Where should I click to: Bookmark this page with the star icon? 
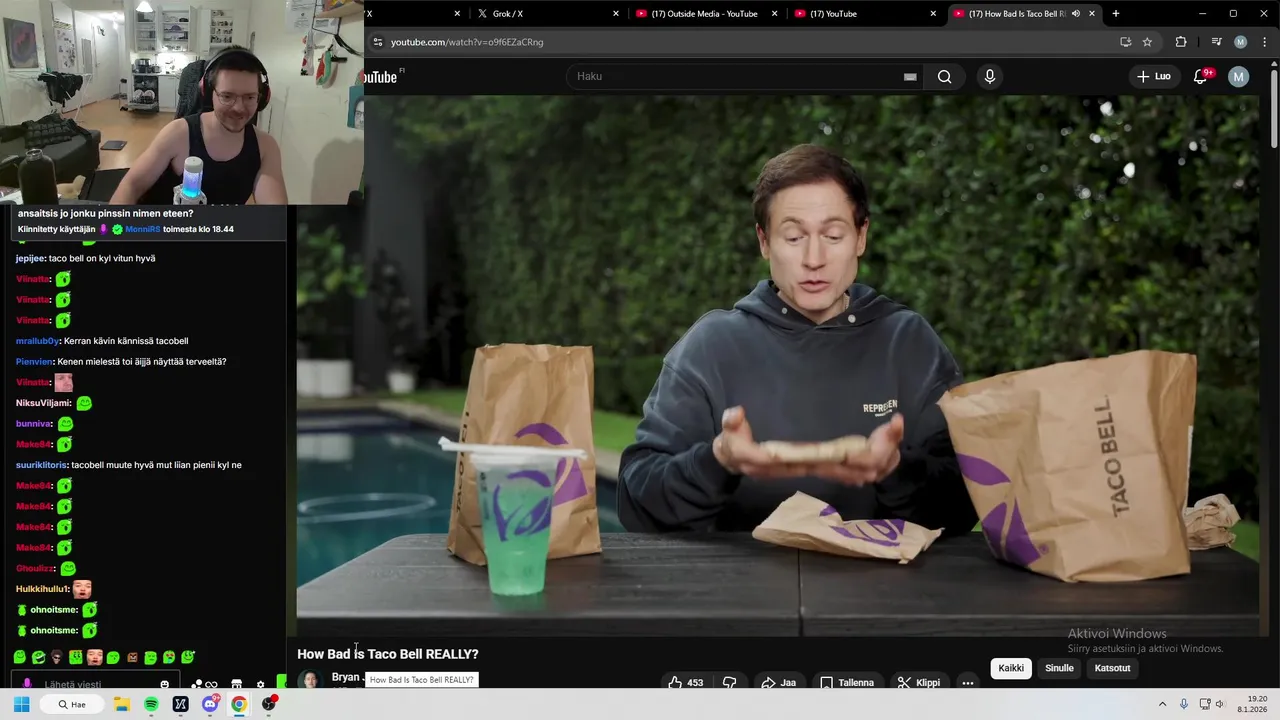[x=1147, y=42]
